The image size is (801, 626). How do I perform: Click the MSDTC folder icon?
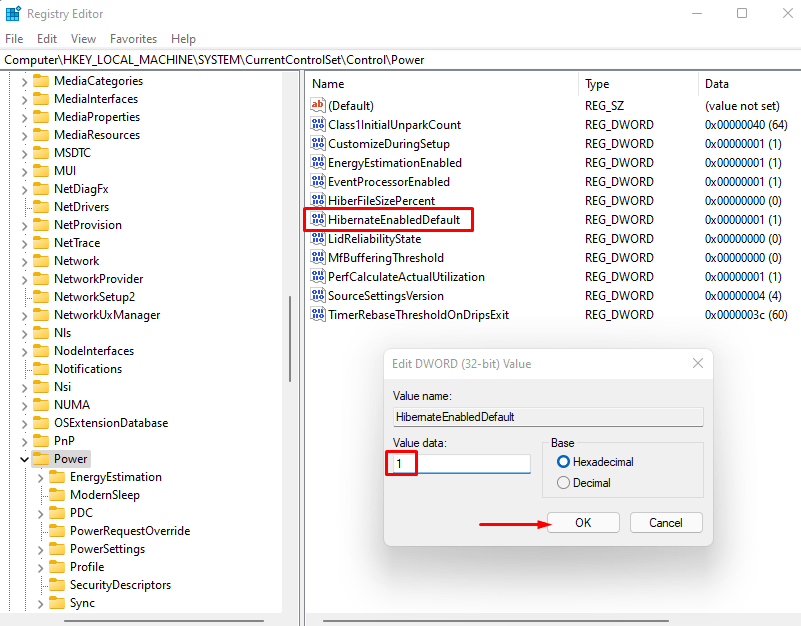[x=41, y=153]
